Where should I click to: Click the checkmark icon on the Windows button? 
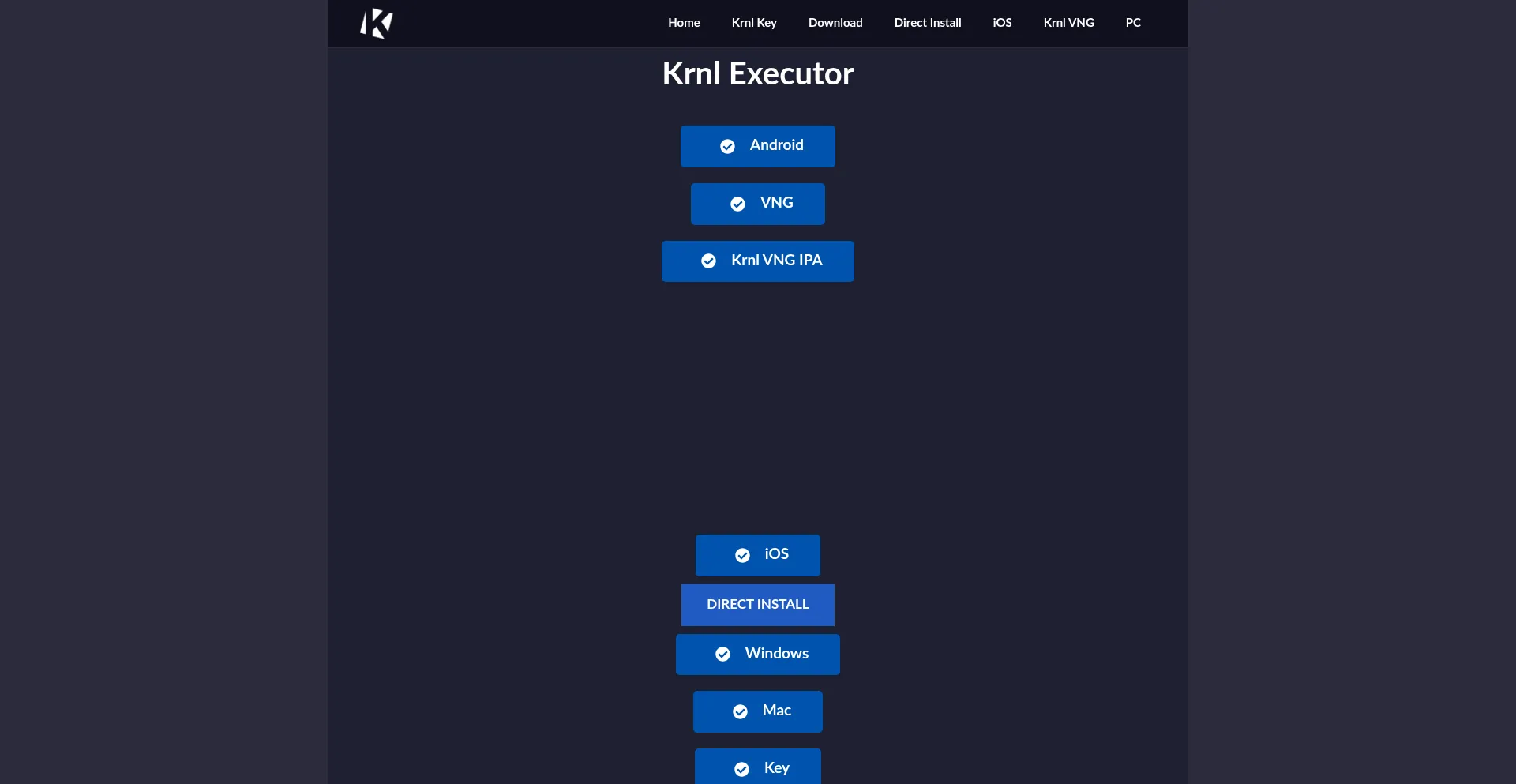tap(722, 655)
